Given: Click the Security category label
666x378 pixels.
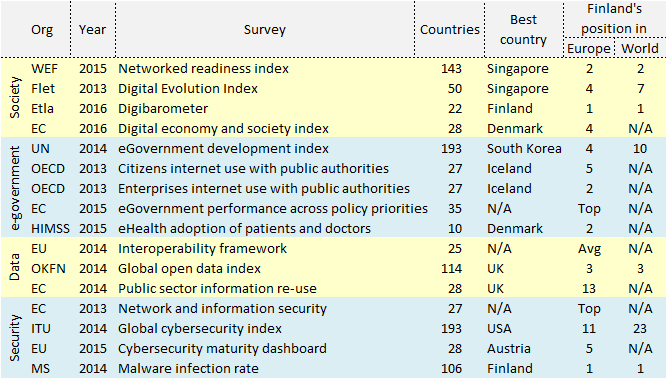Looking at the screenshot, I should click(x=15, y=338).
